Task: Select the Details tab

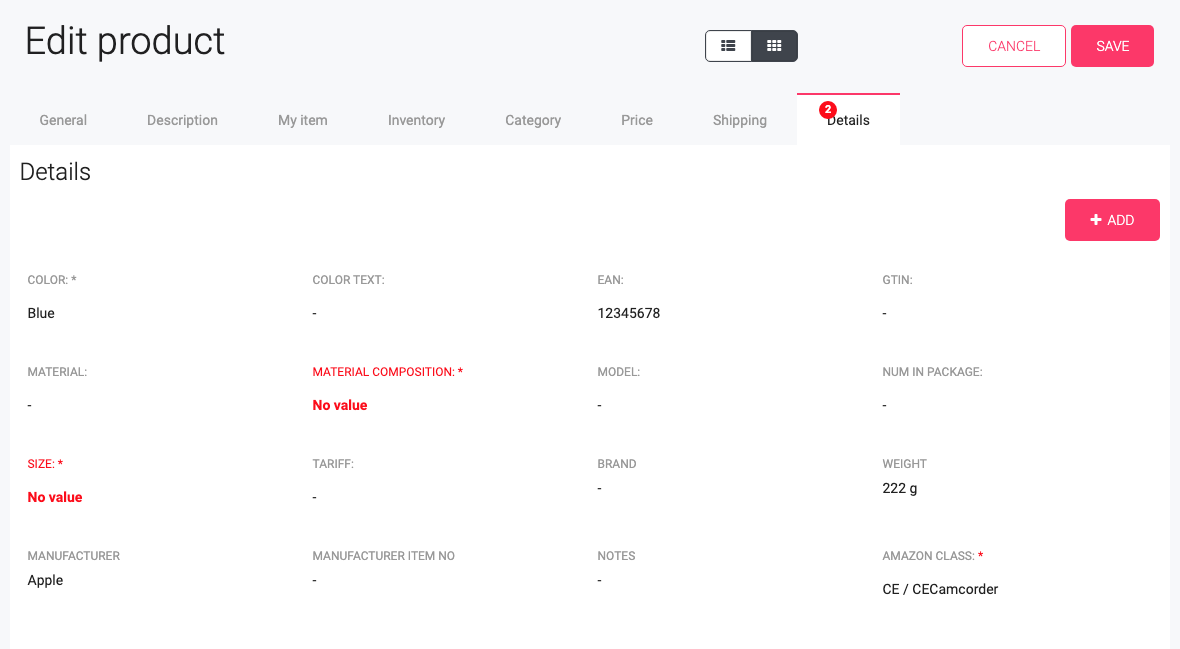Action: [848, 120]
